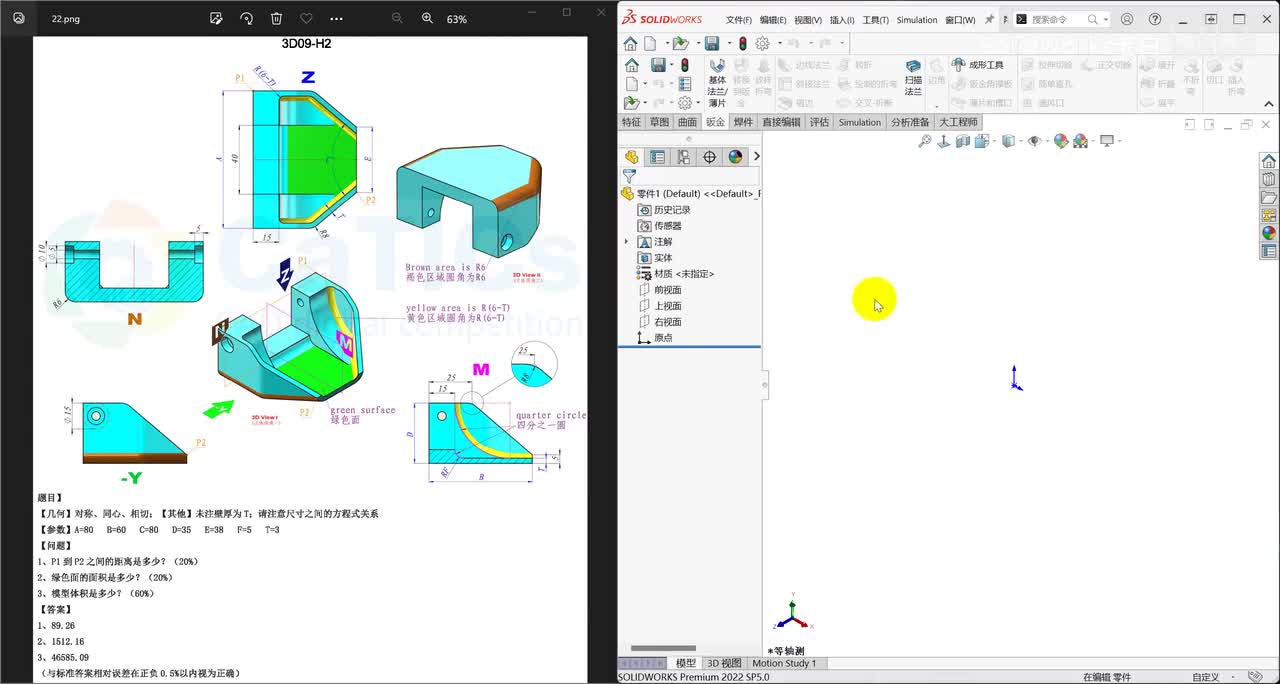Viewport: 1280px width, 684px height.
Task: Favorite the image with the heart icon
Action: 306,19
